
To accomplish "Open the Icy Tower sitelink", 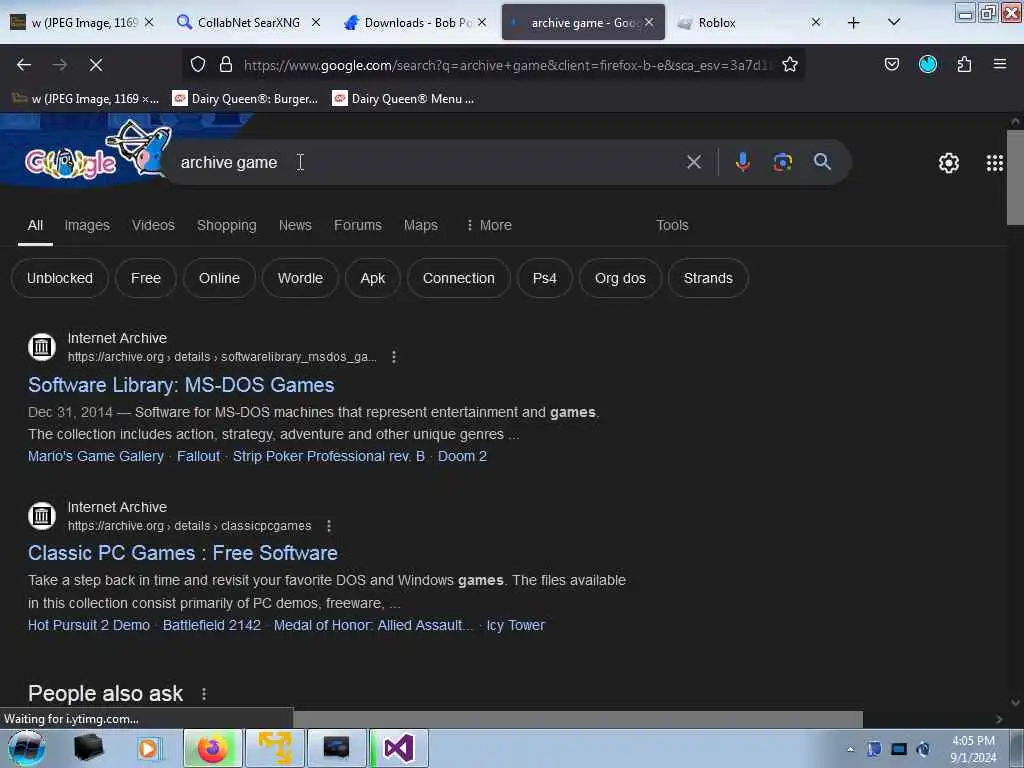I will pos(515,625).
